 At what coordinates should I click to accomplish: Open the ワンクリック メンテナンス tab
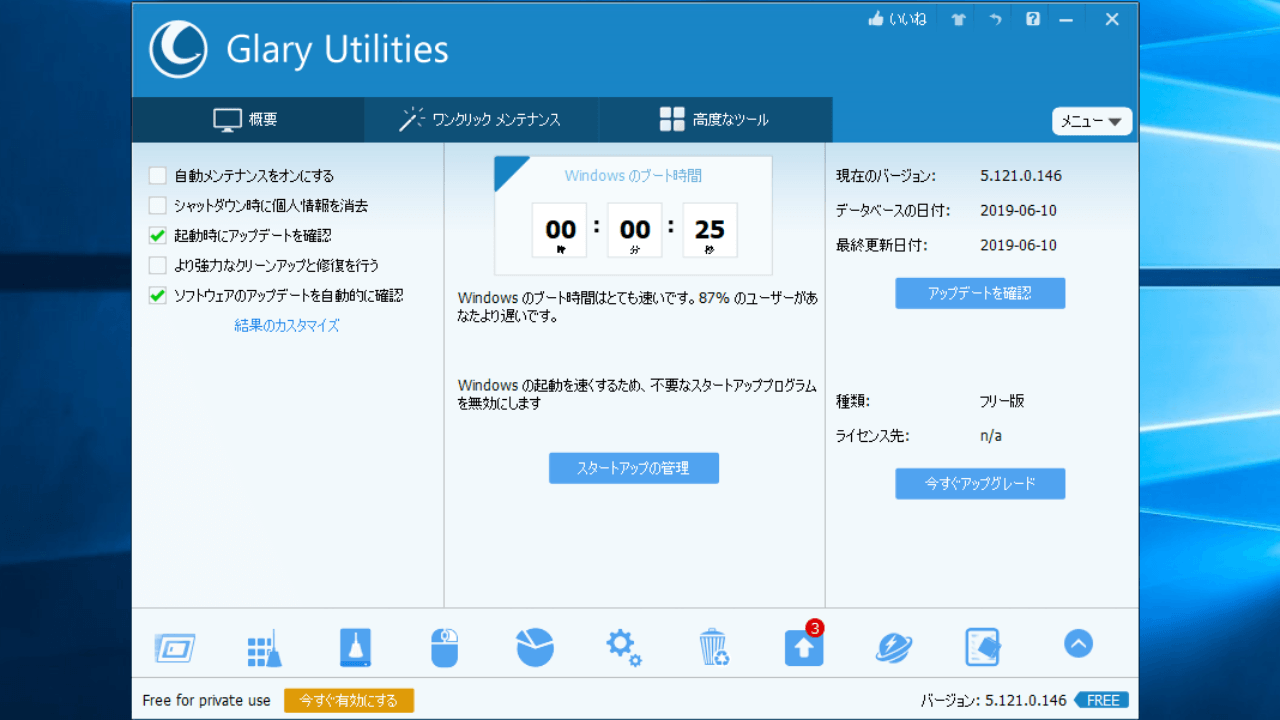[481, 120]
